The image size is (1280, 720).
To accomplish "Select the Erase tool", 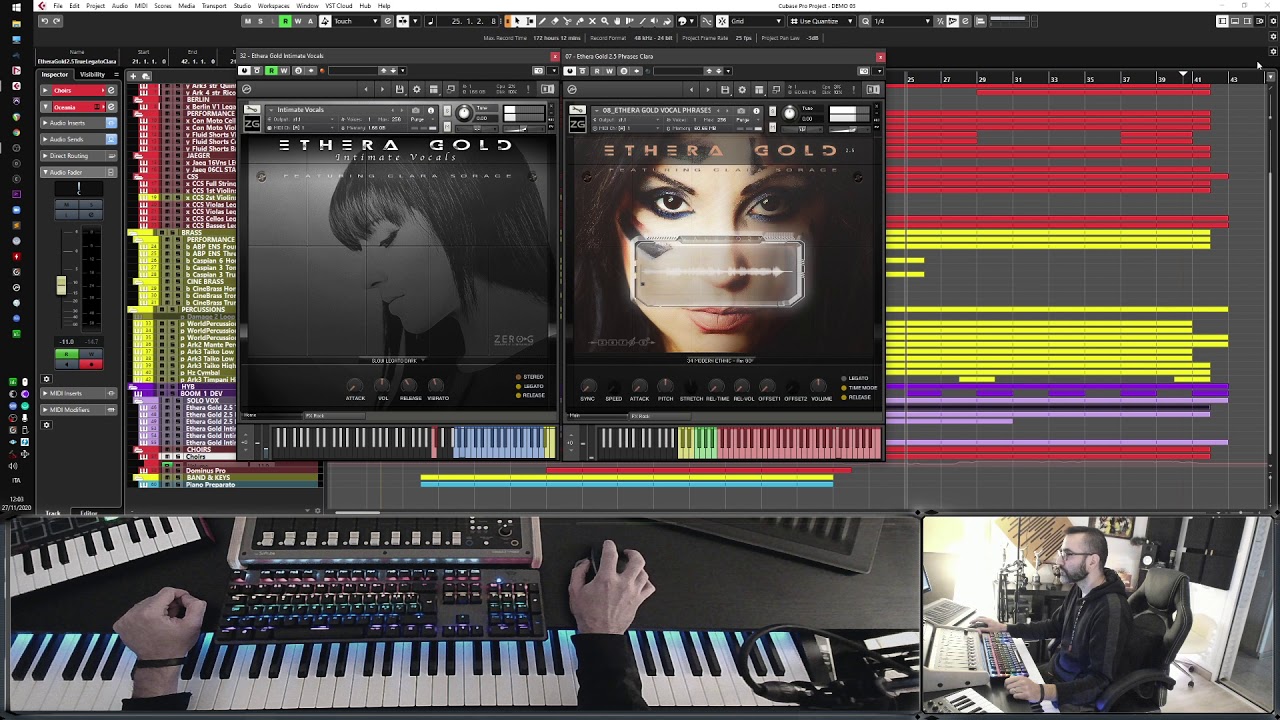I will point(554,21).
